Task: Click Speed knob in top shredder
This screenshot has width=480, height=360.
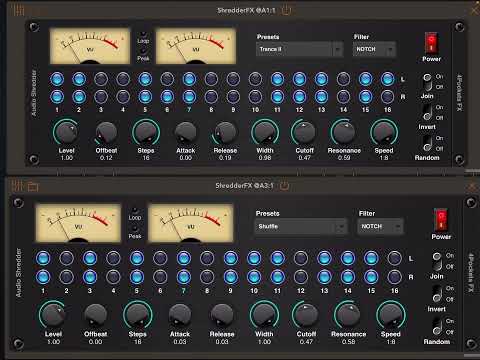Action: pyautogui.click(x=384, y=132)
